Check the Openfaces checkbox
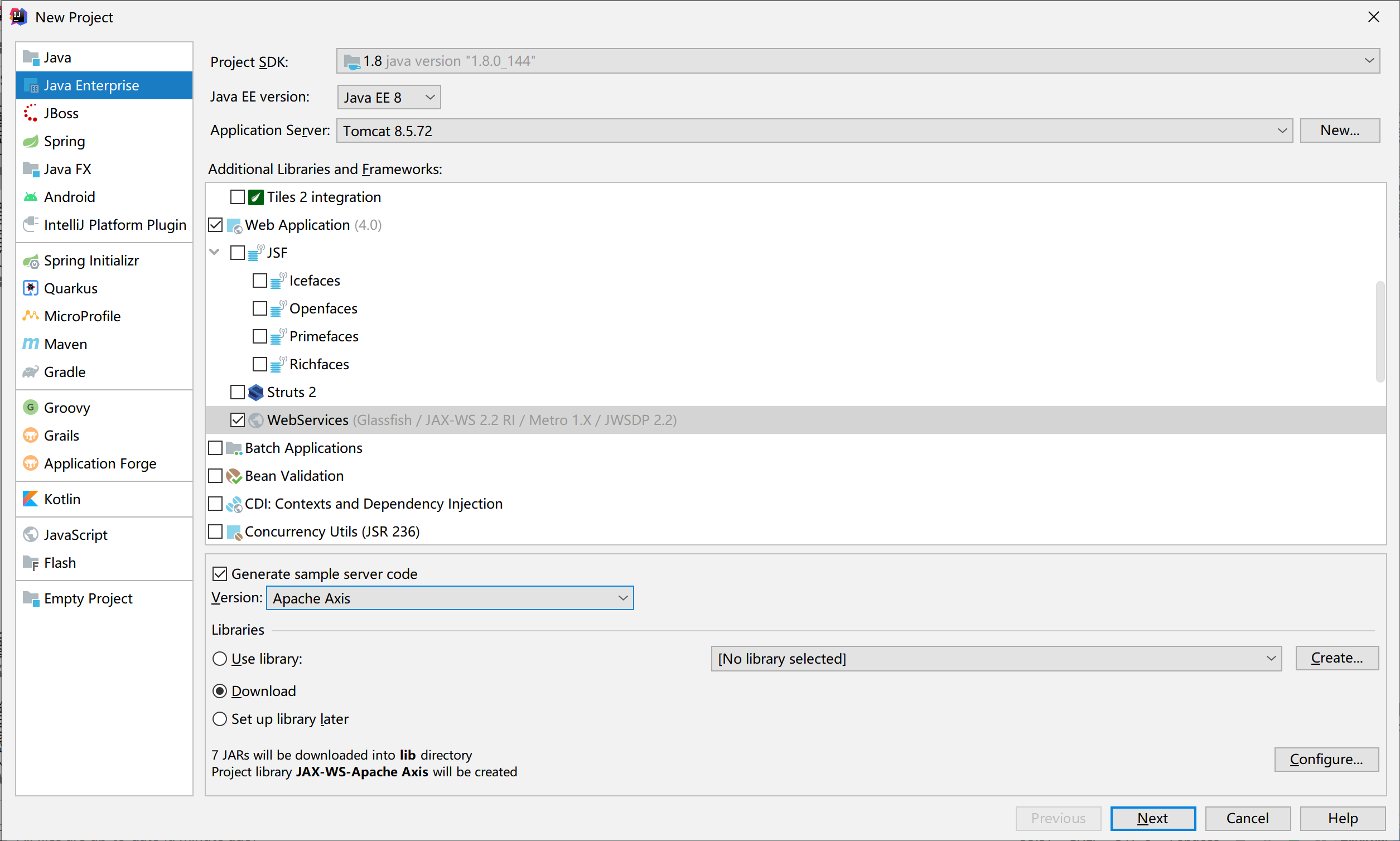The width and height of the screenshot is (1400, 841). [x=259, y=308]
